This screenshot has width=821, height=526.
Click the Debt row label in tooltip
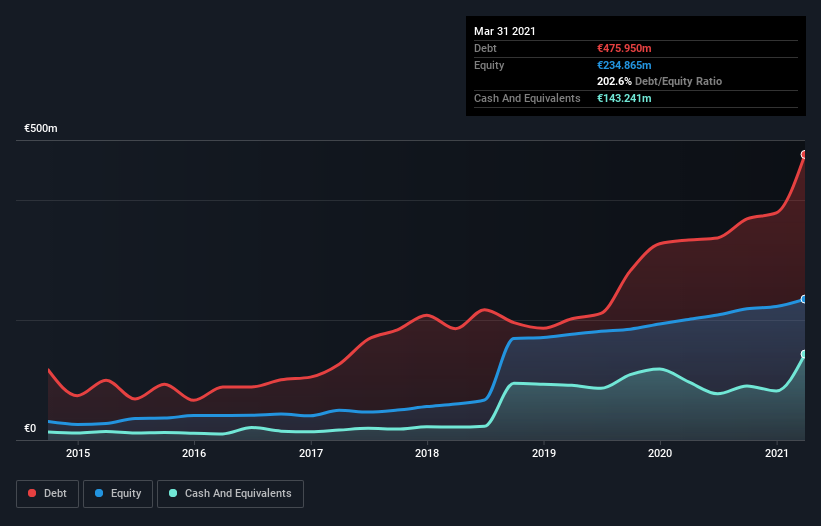[485, 48]
